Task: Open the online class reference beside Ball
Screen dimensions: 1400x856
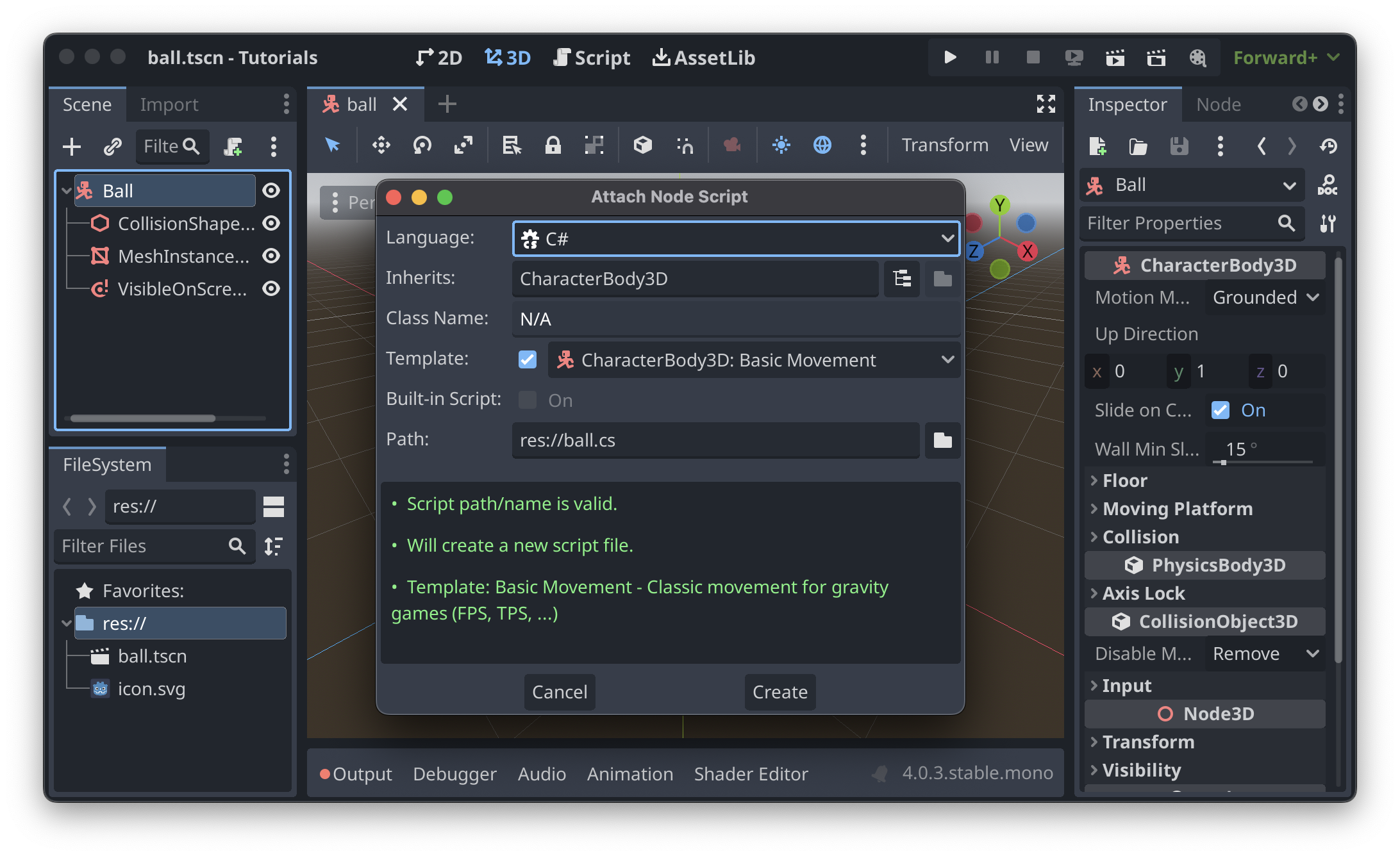Action: [x=1328, y=185]
